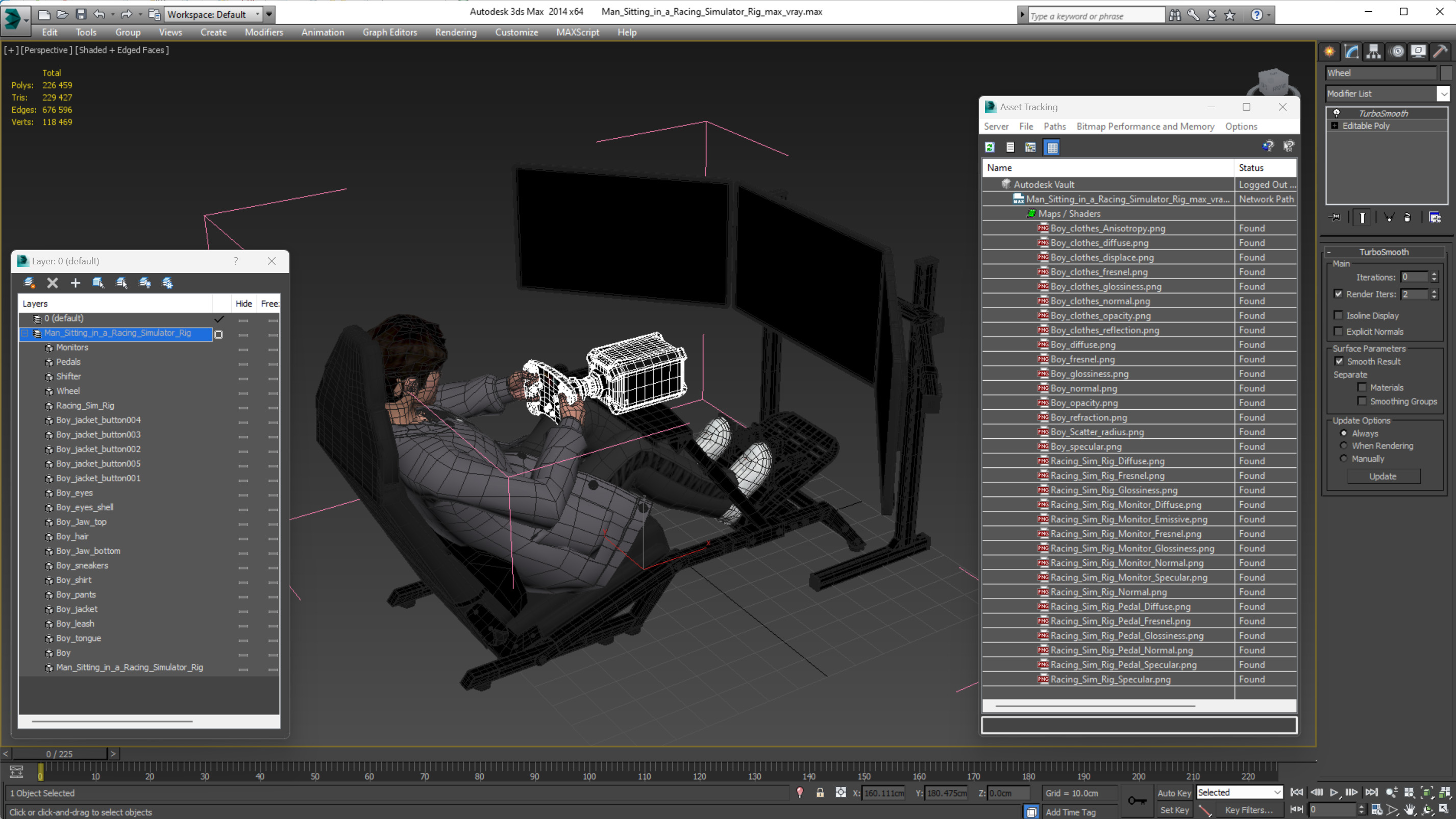Viewport: 1456px width, 819px height.
Task: Go to start of animation
Action: tap(1297, 792)
